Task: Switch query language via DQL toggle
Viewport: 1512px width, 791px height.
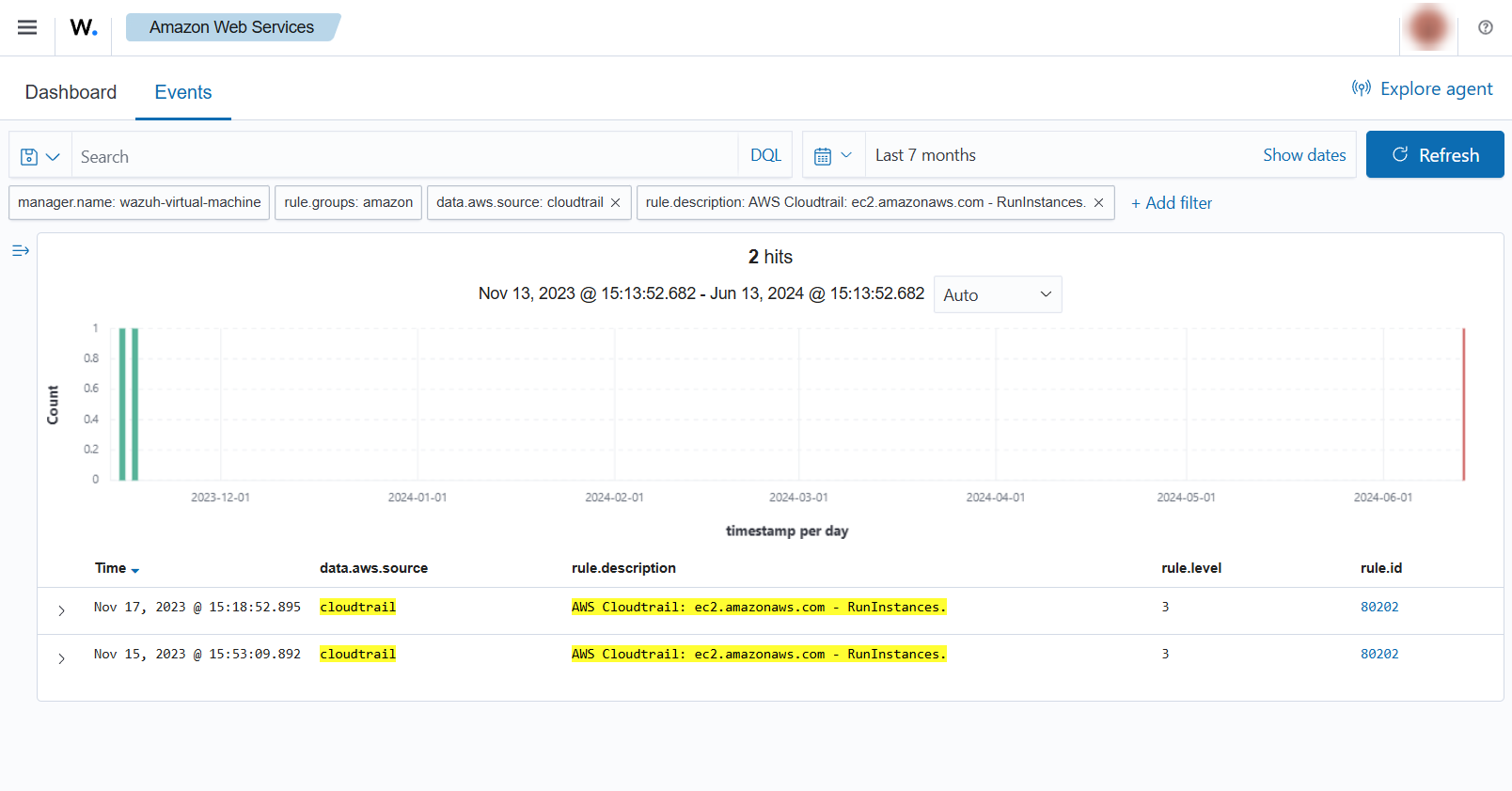Action: click(765, 155)
